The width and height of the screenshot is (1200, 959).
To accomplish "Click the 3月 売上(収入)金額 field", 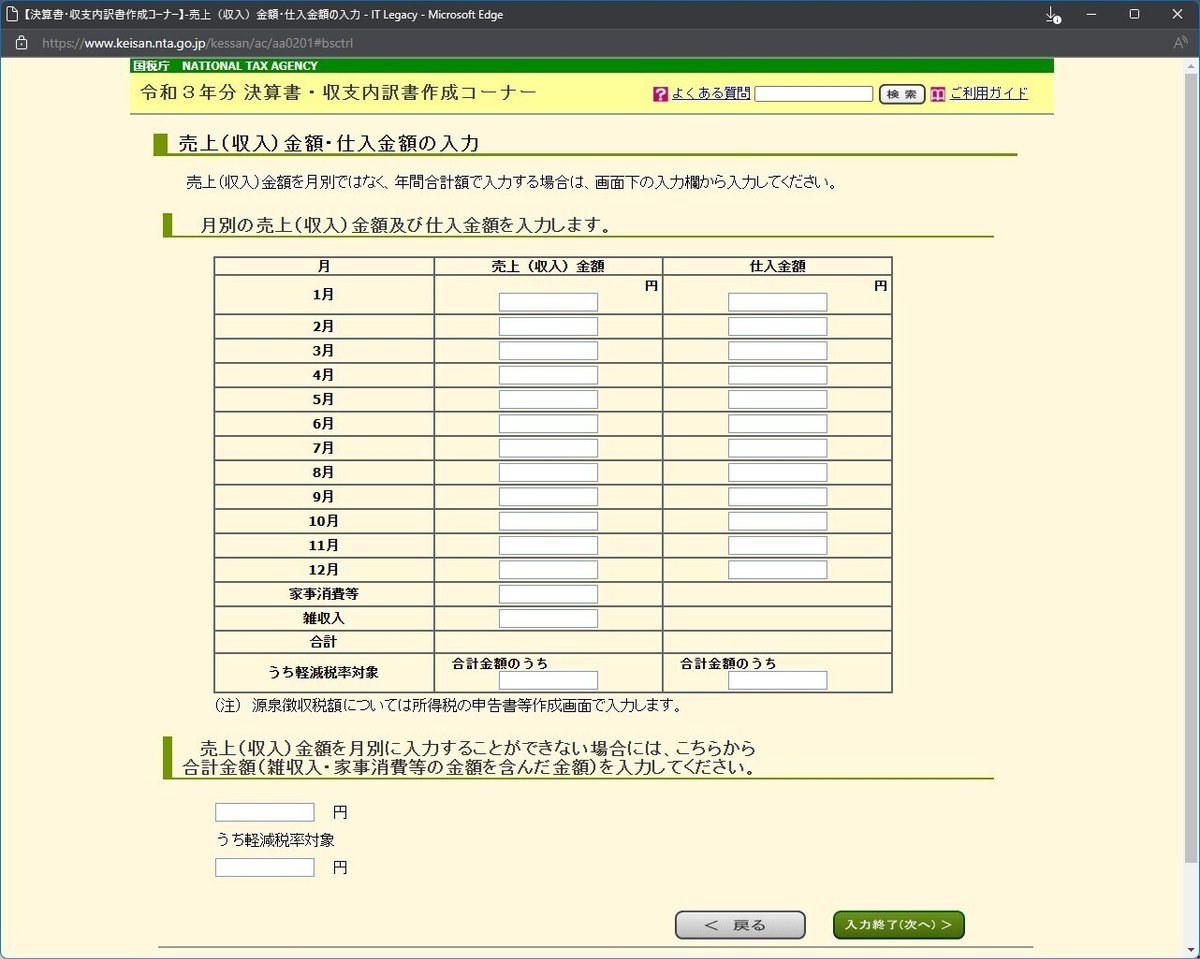I will (548, 351).
